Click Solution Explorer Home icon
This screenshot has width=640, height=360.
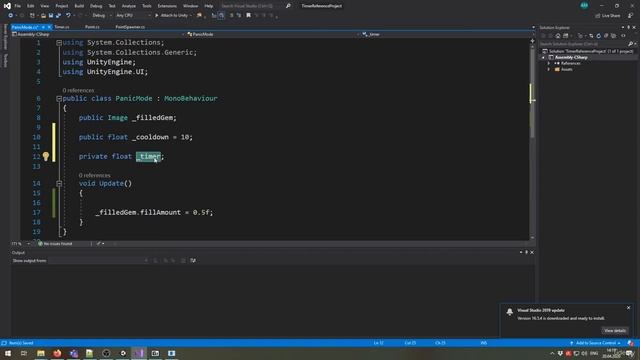click(558, 36)
